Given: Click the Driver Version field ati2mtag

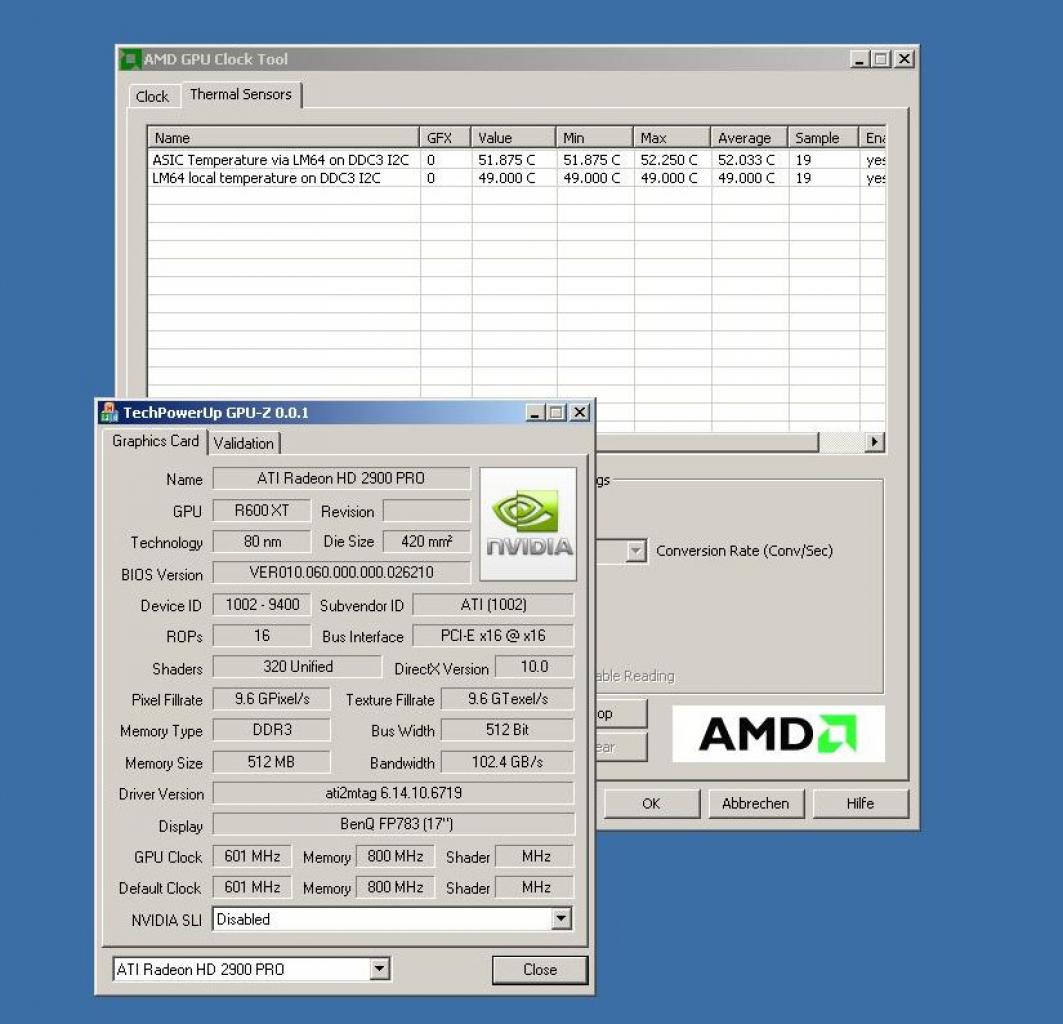Looking at the screenshot, I should (x=393, y=793).
